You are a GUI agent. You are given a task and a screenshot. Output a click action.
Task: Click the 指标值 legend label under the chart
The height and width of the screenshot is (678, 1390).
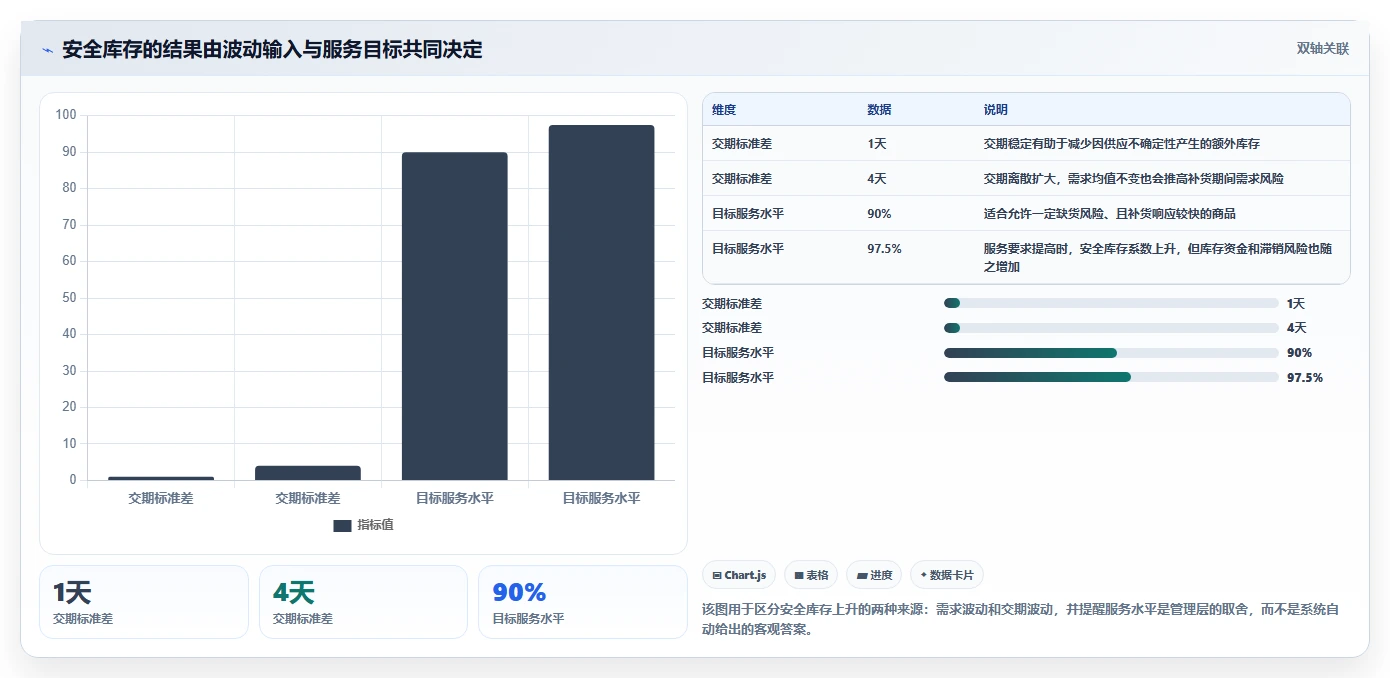[x=376, y=525]
